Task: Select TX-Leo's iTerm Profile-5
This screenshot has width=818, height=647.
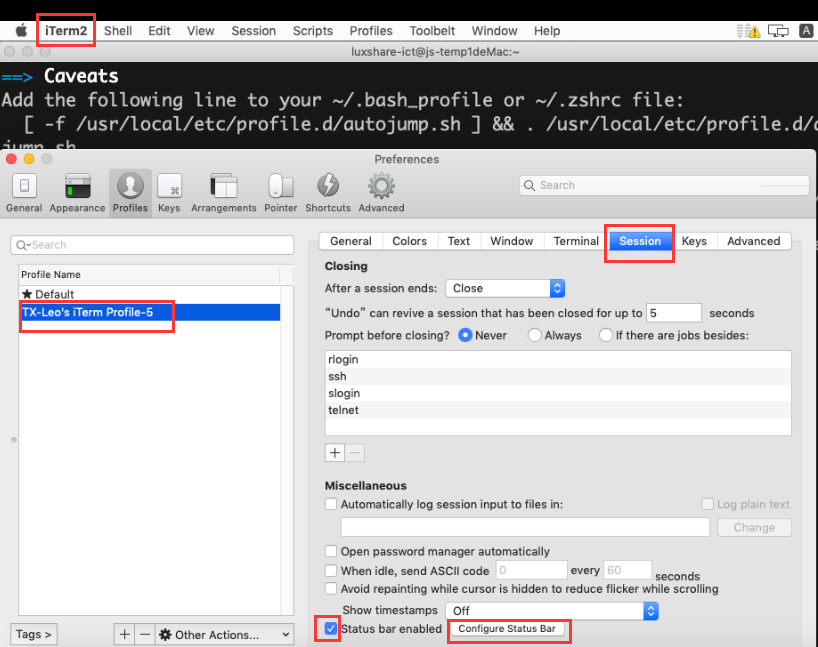Action: click(x=150, y=312)
